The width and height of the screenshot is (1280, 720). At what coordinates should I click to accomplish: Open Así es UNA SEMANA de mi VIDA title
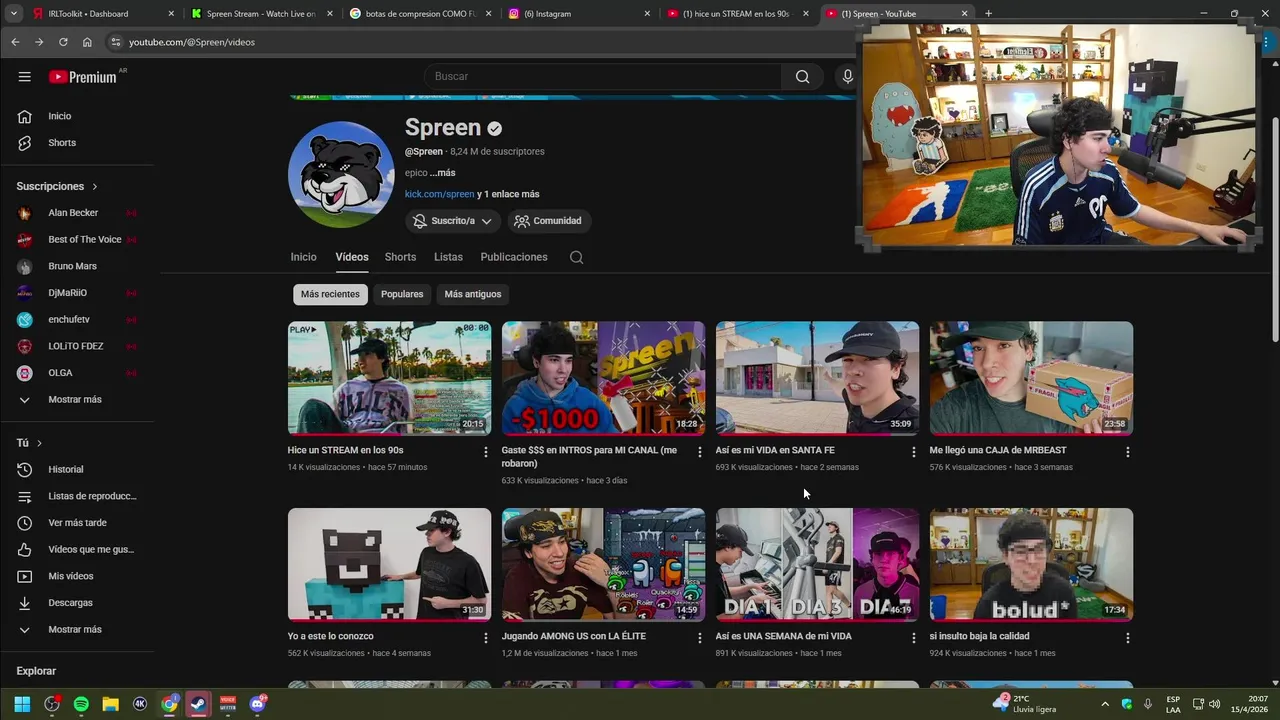click(x=784, y=636)
